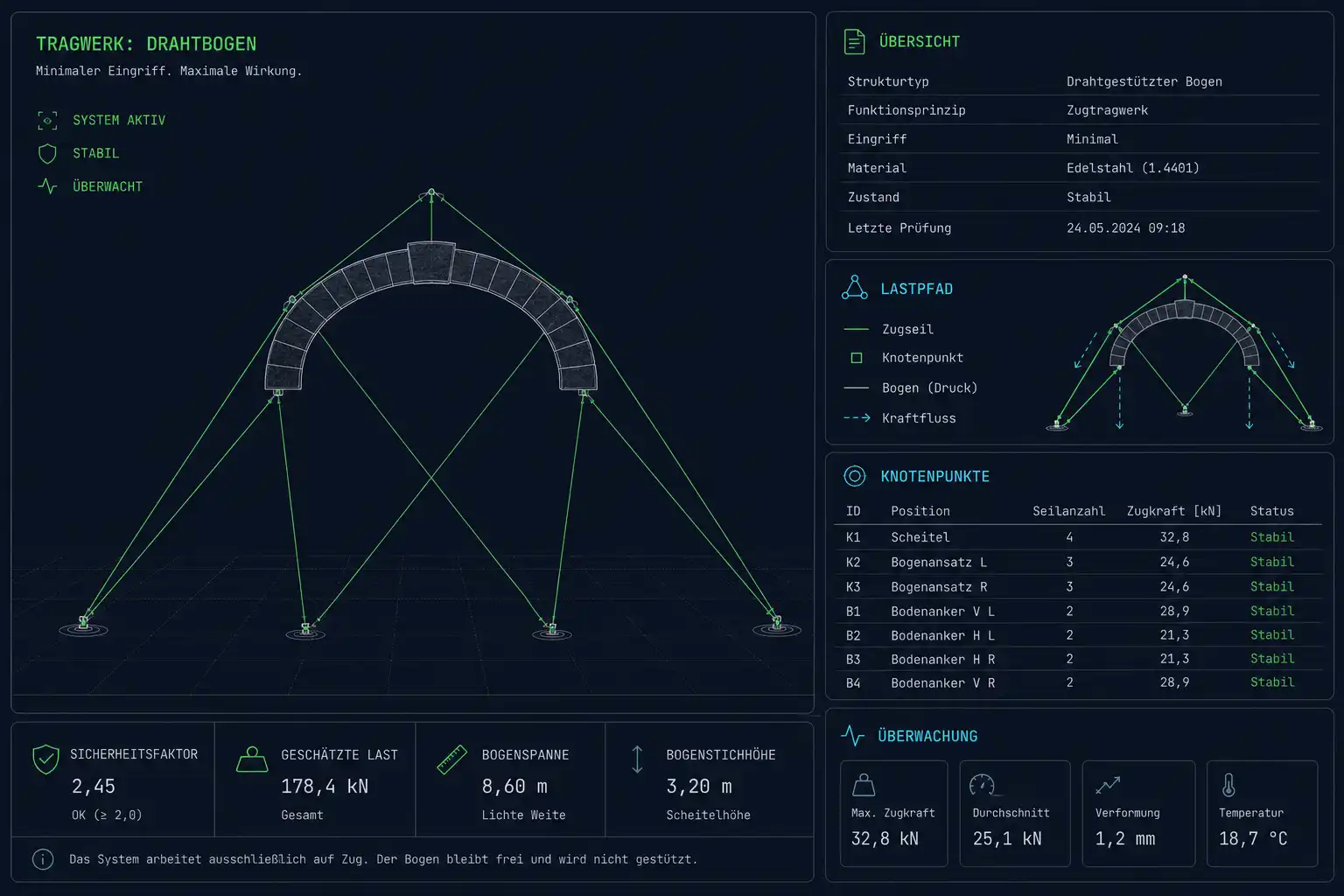Image resolution: width=1344 pixels, height=896 pixels.
Task: Click the Bogenspanne ruler icon
Action: (x=451, y=759)
